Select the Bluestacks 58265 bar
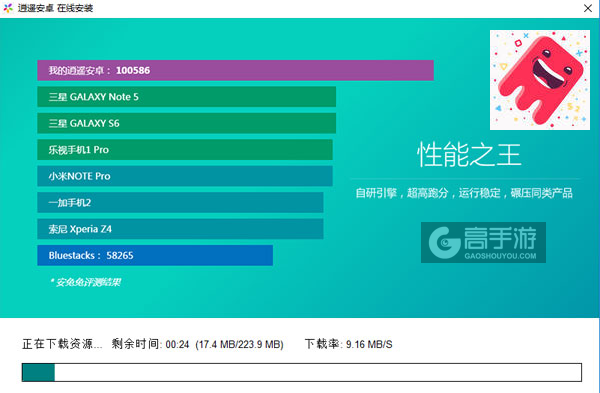Image resolution: width=600 pixels, height=393 pixels. 155,255
